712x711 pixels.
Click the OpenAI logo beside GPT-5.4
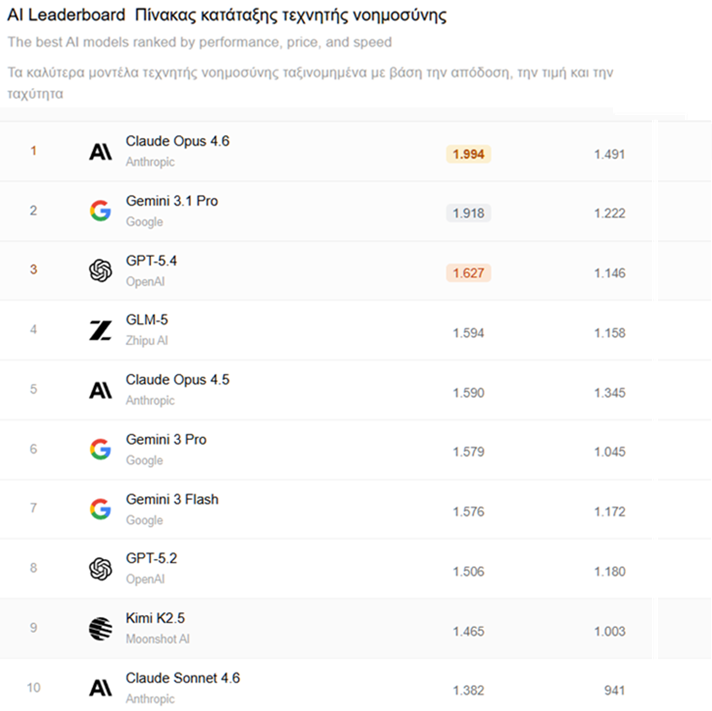pyautogui.click(x=100, y=270)
